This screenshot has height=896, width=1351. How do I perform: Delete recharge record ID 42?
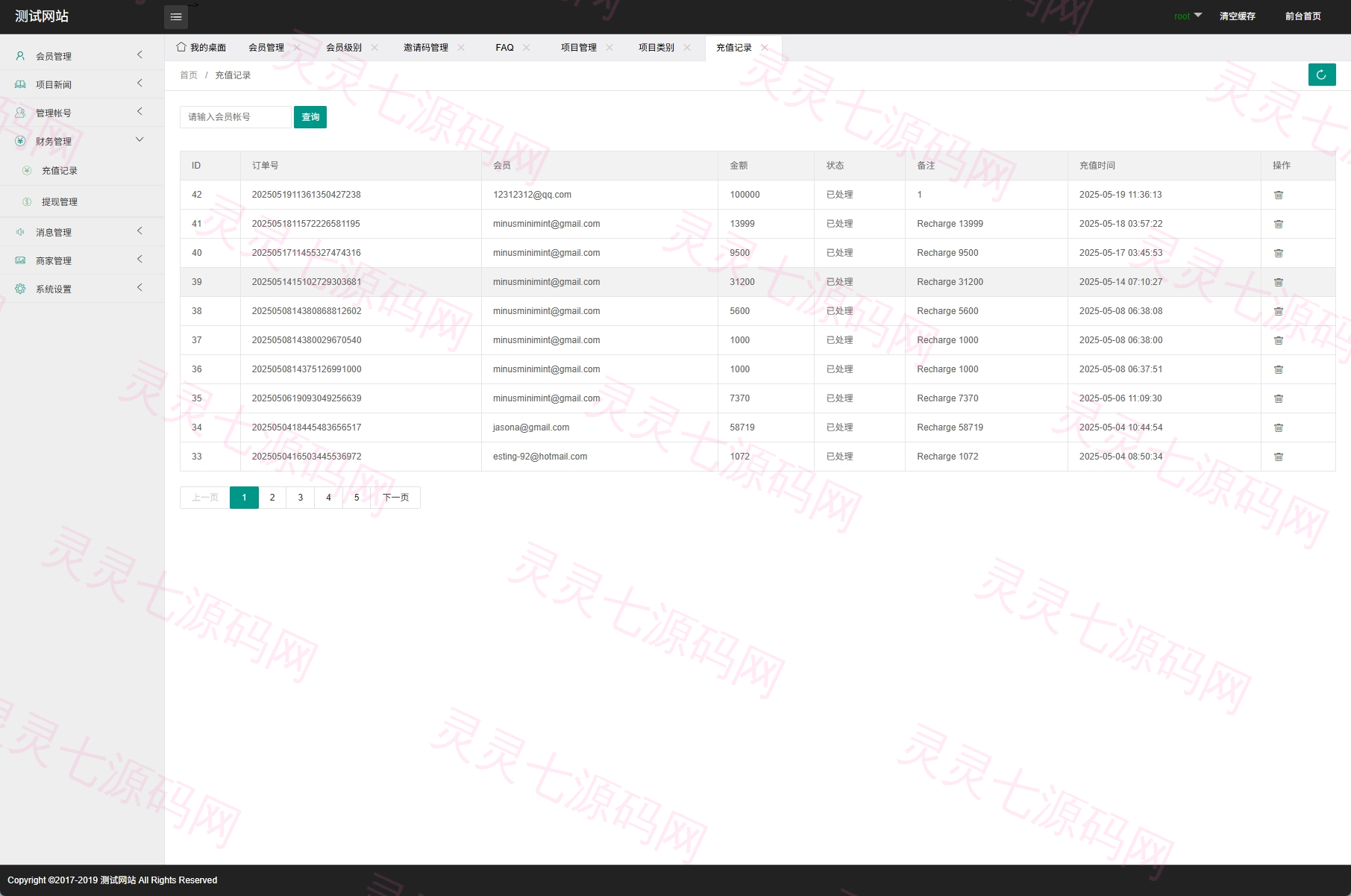1278,195
